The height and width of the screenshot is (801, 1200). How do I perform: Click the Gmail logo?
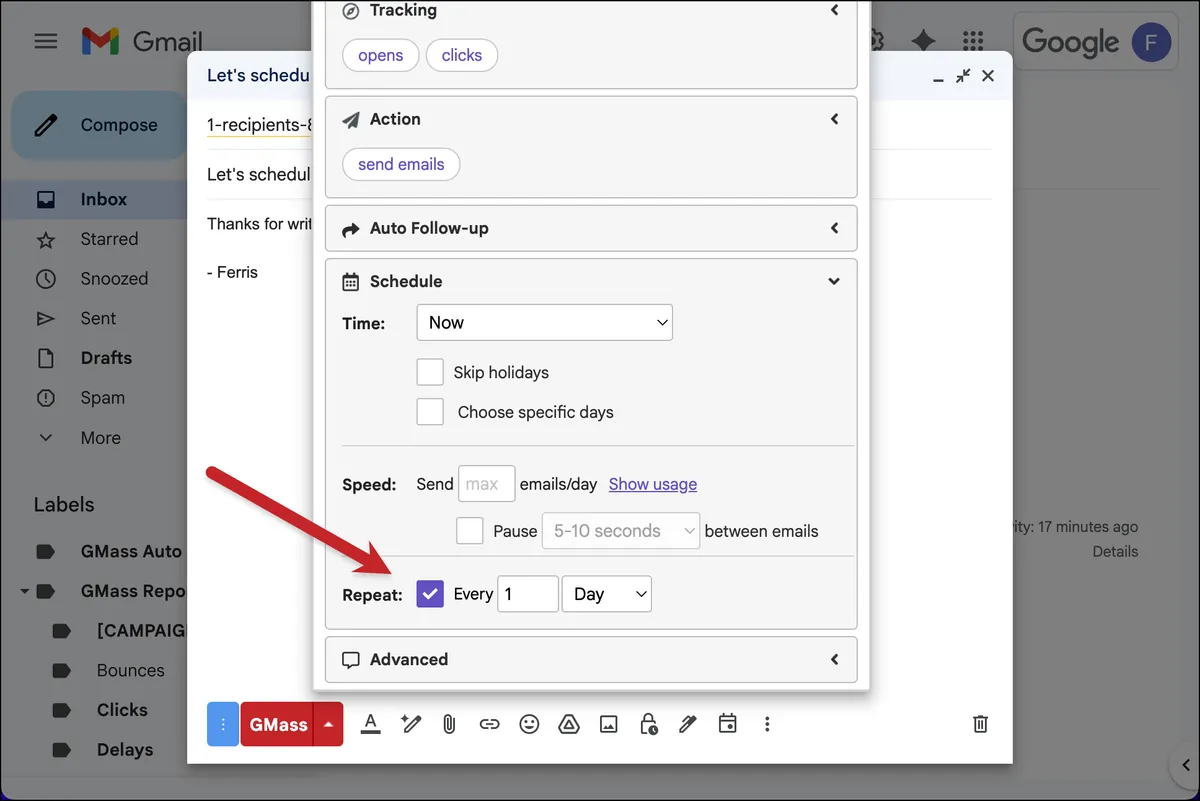coord(141,41)
